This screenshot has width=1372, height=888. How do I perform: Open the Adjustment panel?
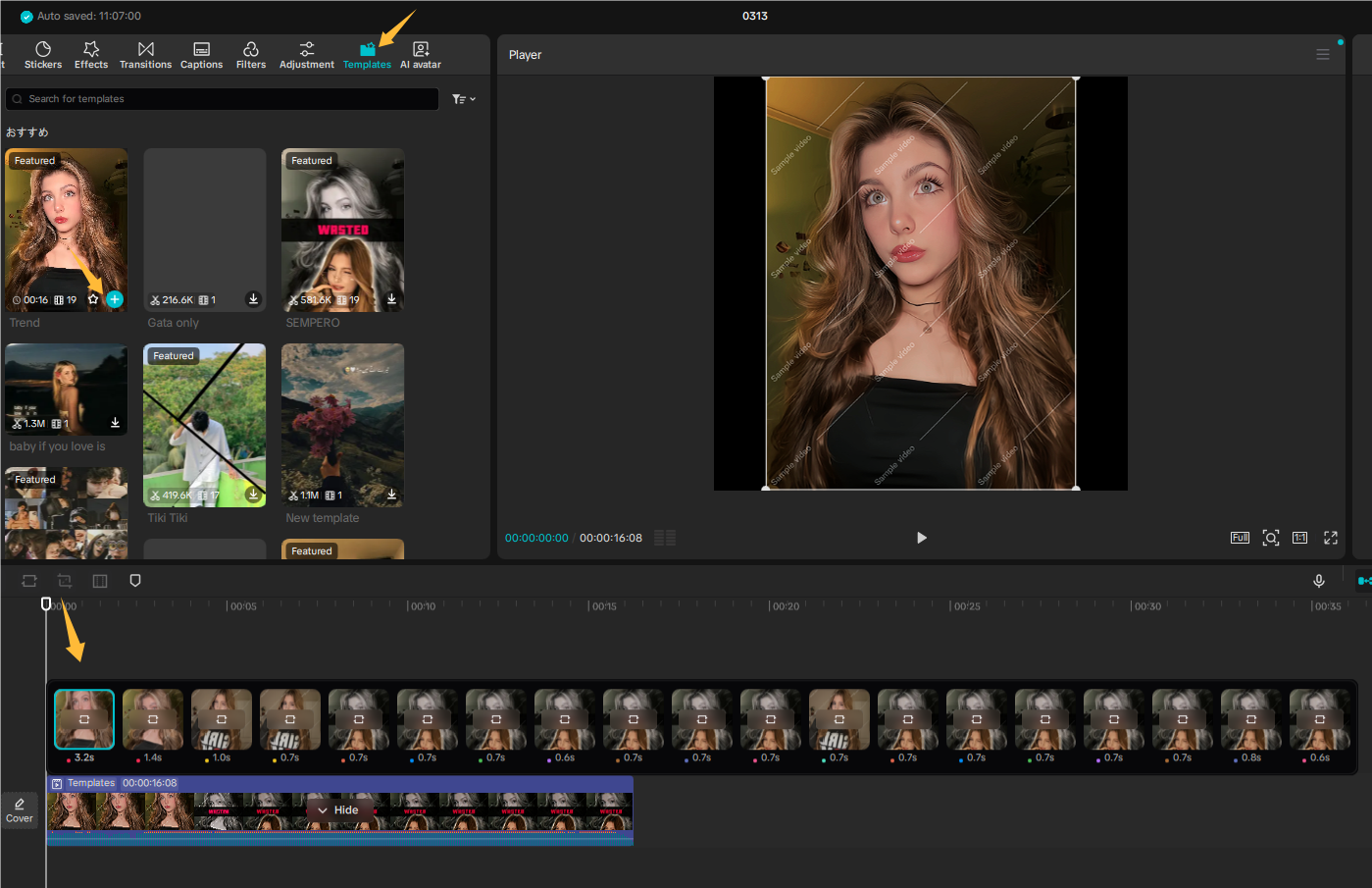(x=306, y=54)
